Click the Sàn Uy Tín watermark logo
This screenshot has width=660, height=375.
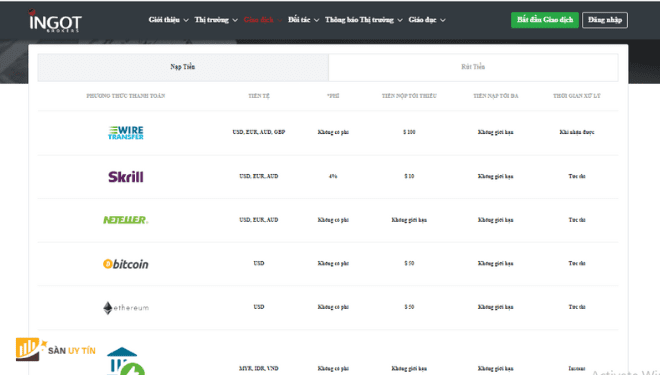(56, 349)
